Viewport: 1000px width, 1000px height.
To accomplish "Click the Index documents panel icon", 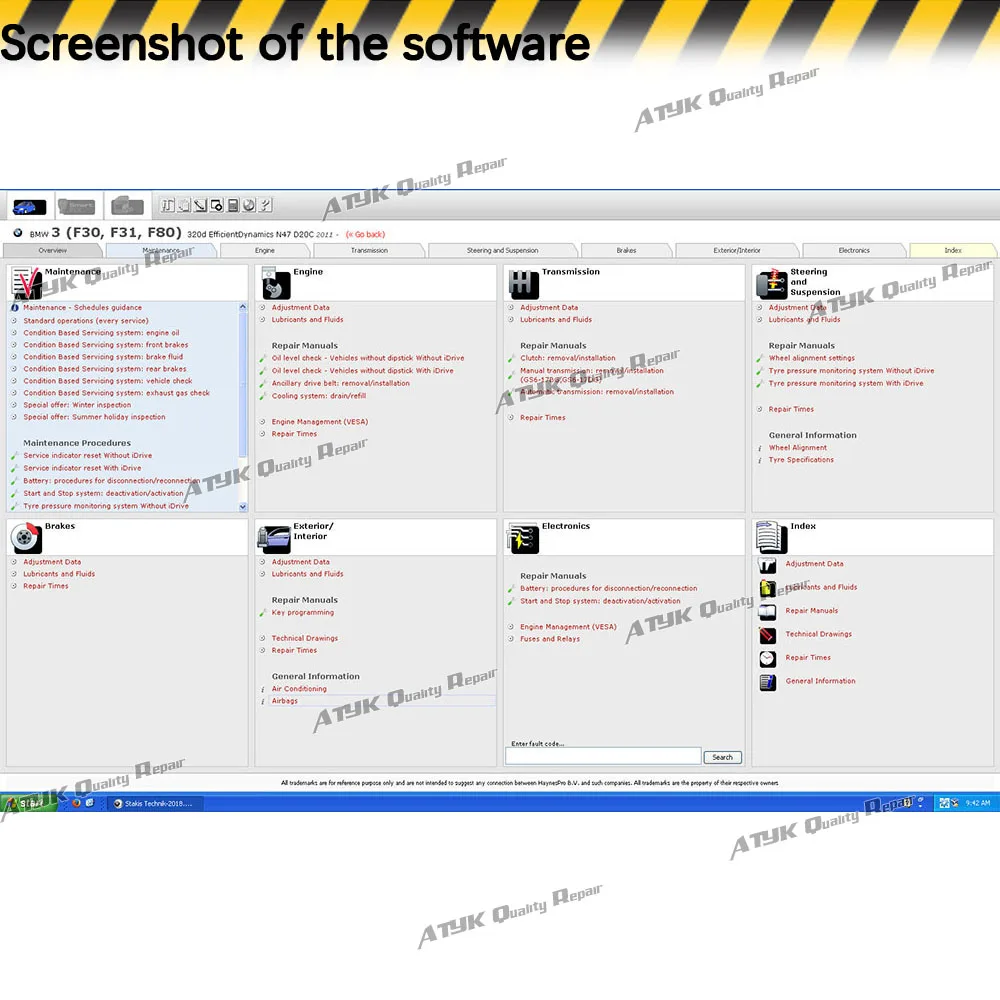I will (x=772, y=537).
